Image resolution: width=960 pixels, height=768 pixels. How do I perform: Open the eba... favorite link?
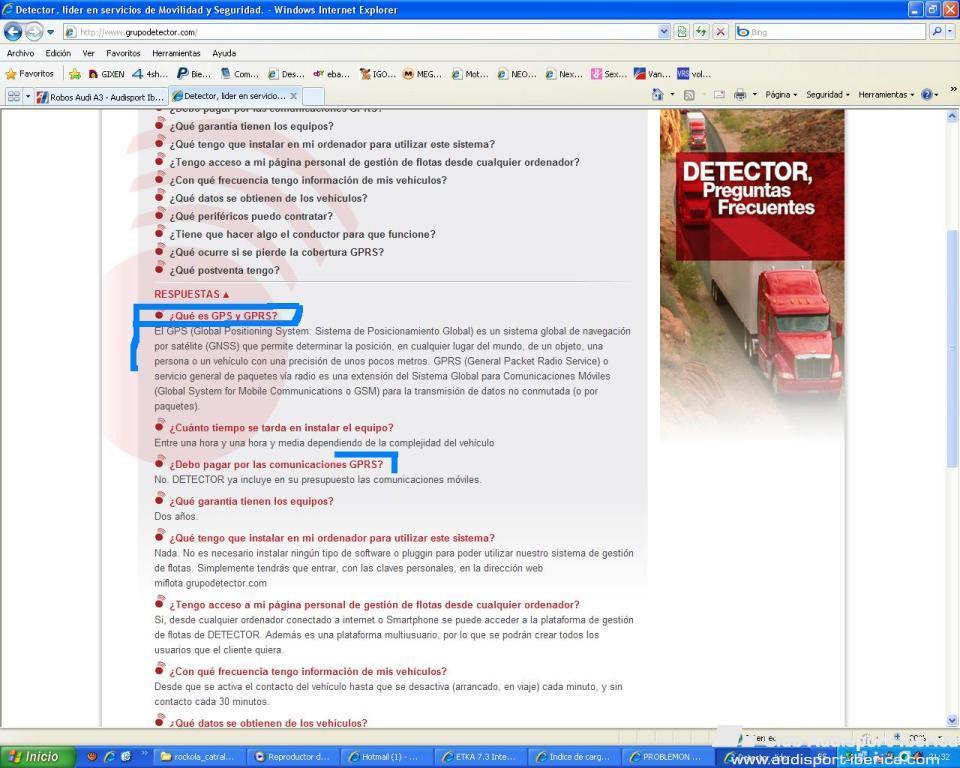pyautogui.click(x=331, y=74)
